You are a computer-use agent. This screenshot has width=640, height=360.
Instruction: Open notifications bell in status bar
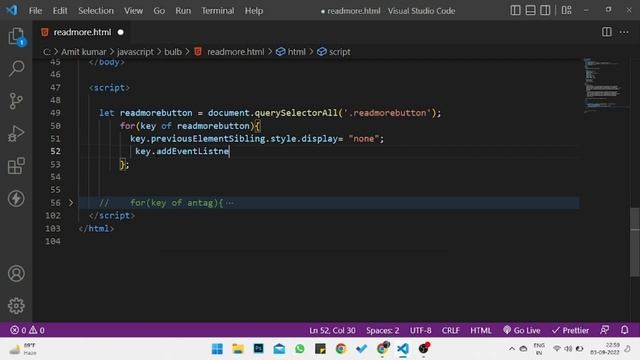coord(624,330)
